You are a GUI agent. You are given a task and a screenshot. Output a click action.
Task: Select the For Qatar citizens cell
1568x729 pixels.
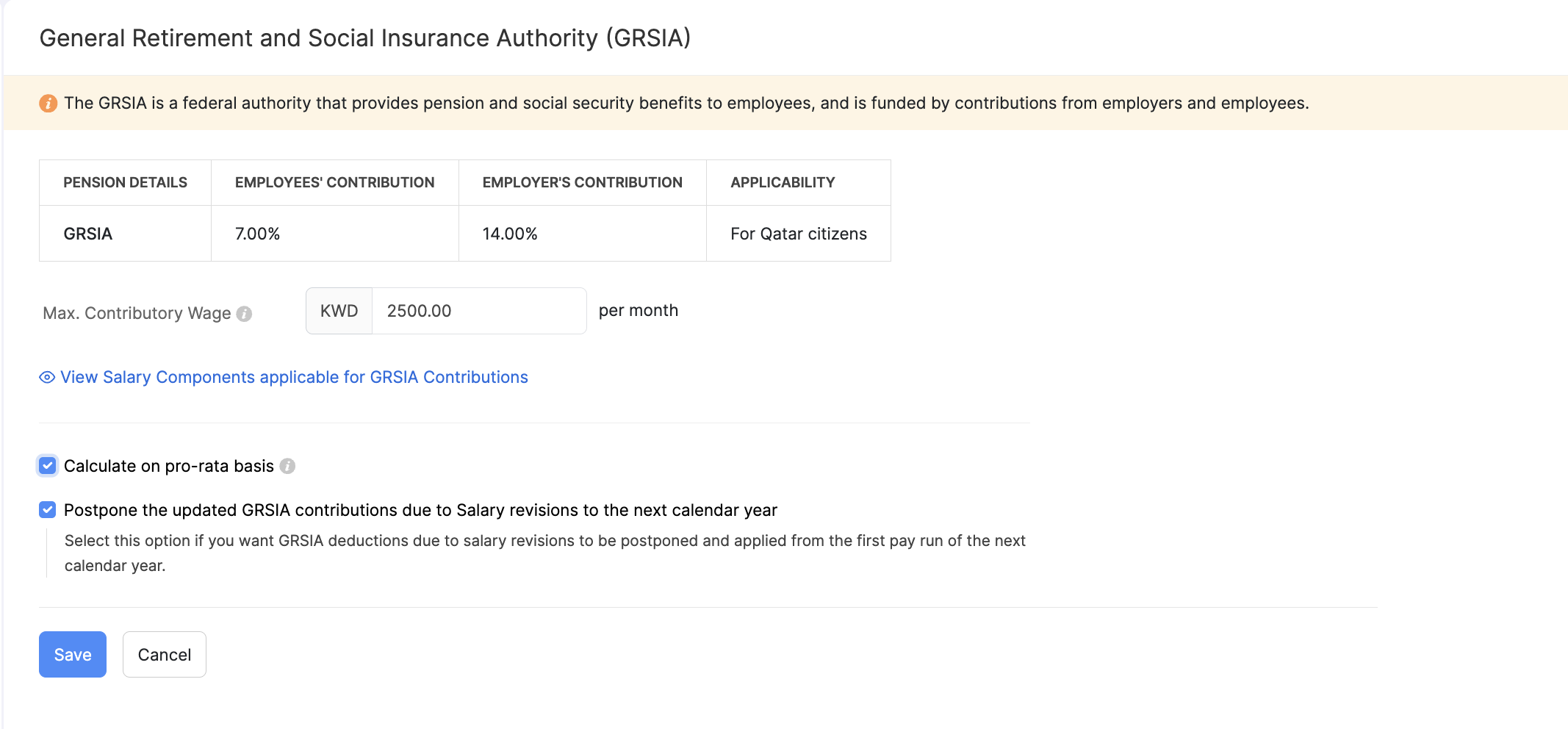pyautogui.click(x=798, y=234)
